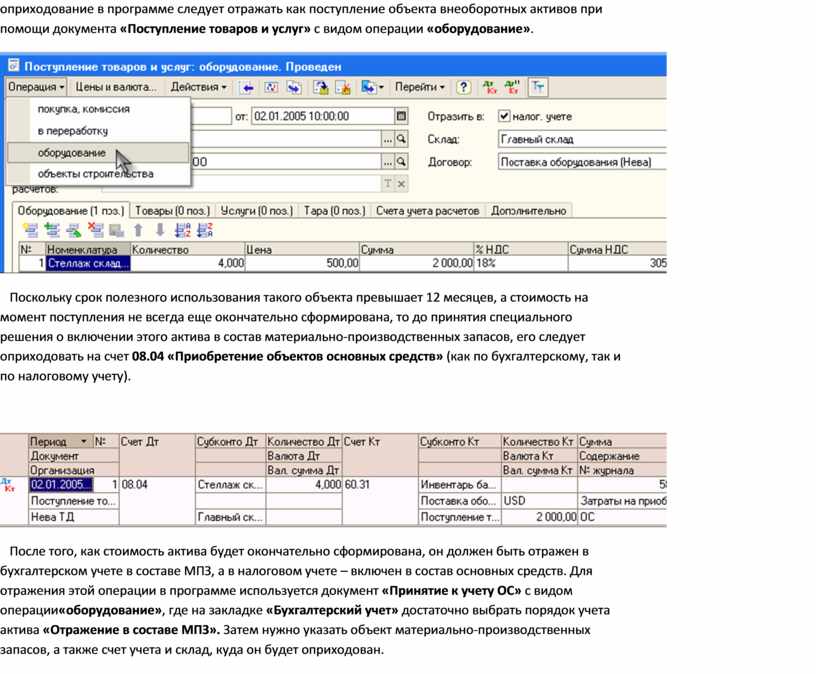Switch to the Товары (0 поз.) tab

point(172,211)
